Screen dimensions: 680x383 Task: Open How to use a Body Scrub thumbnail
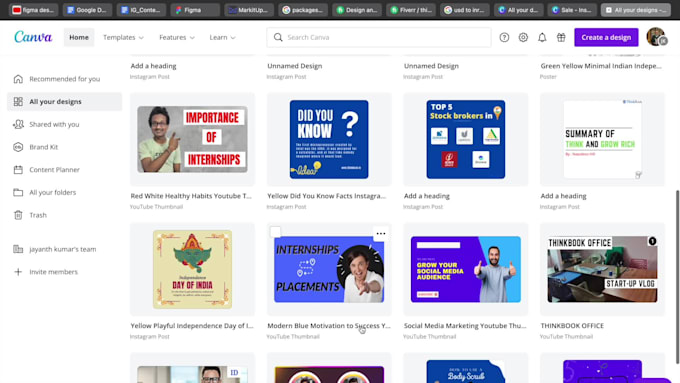pos(466,371)
